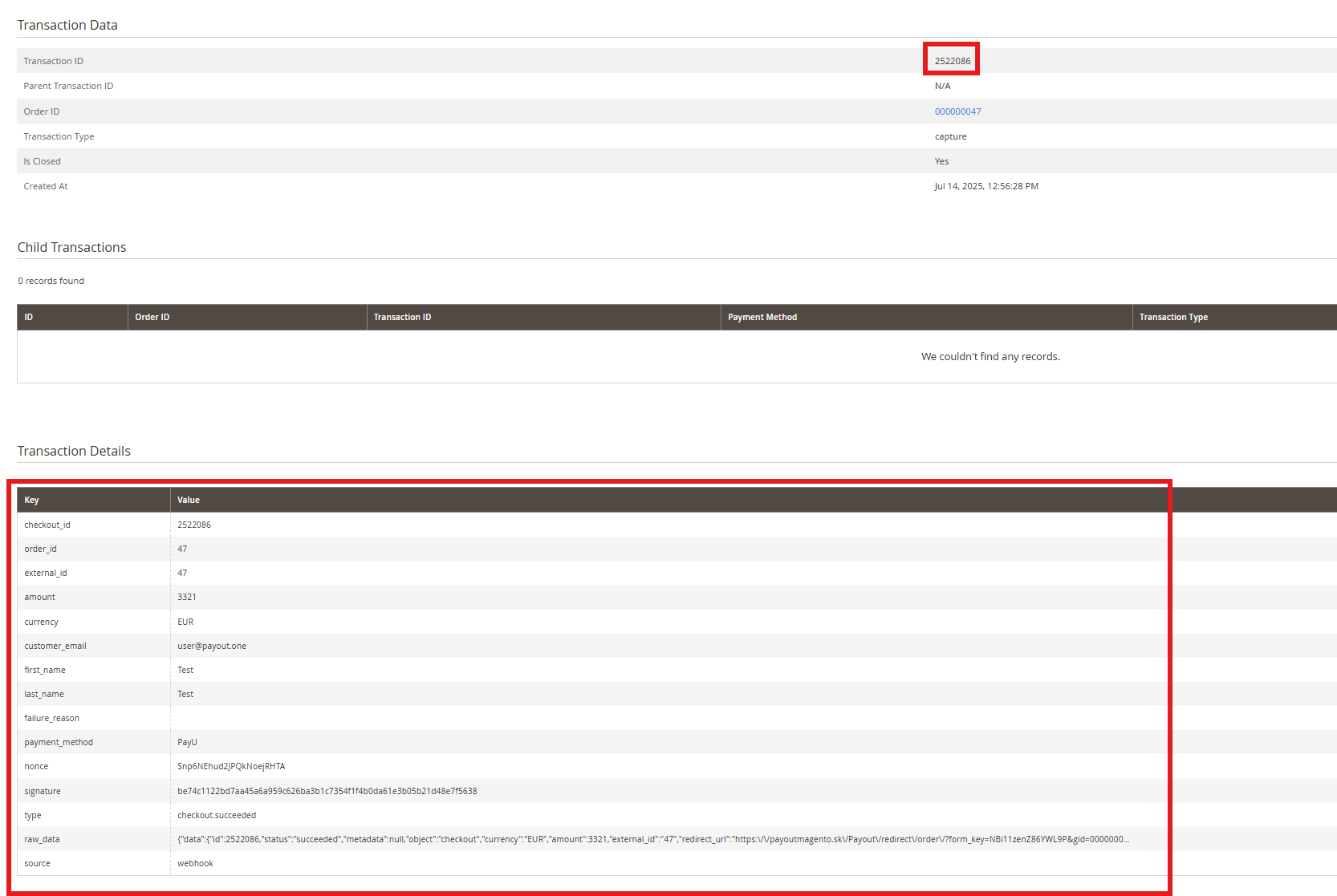Click the Key column header
The width and height of the screenshot is (1337, 896).
pyautogui.click(x=31, y=500)
